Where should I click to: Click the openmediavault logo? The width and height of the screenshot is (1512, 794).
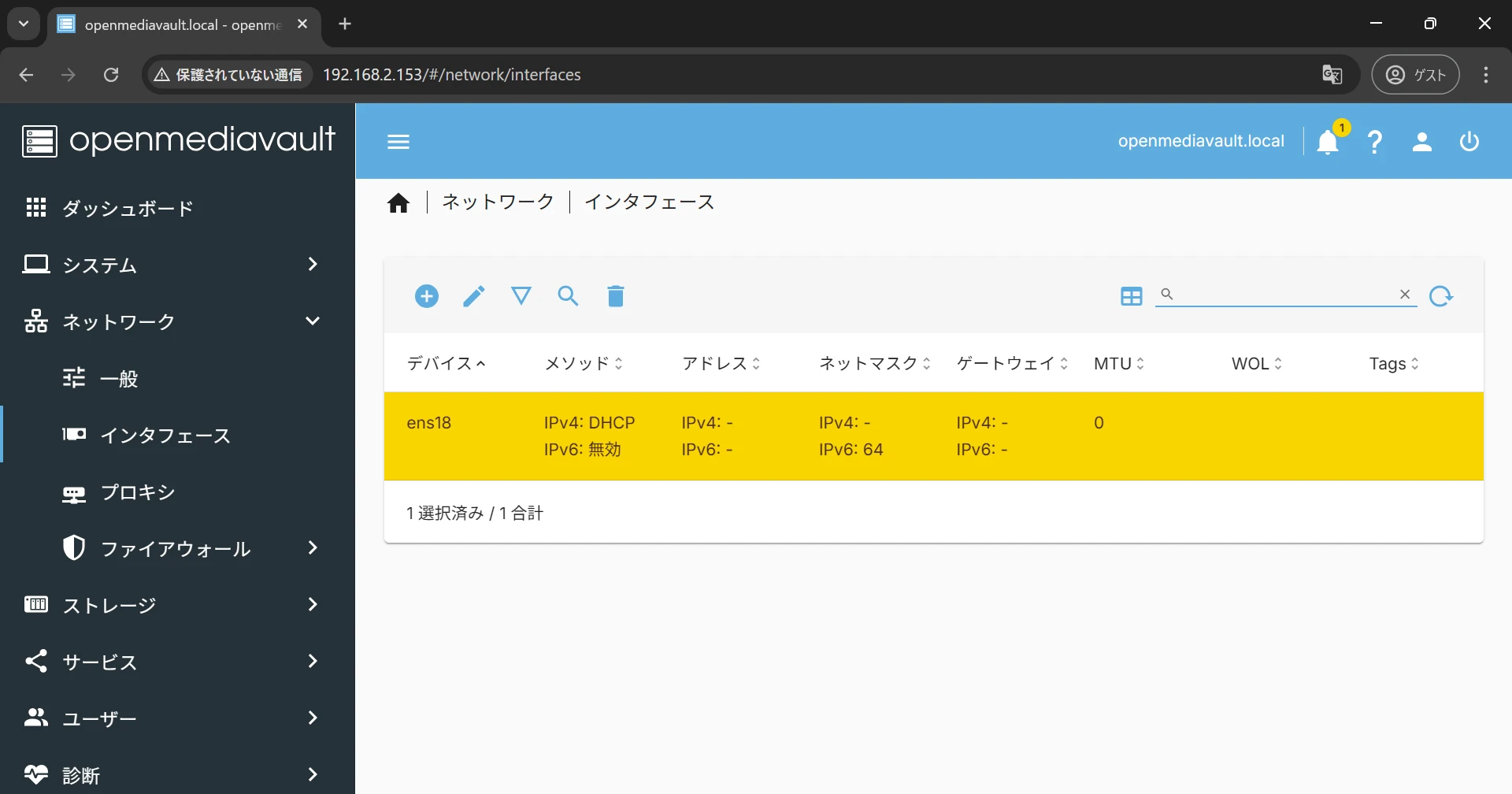pos(179,140)
